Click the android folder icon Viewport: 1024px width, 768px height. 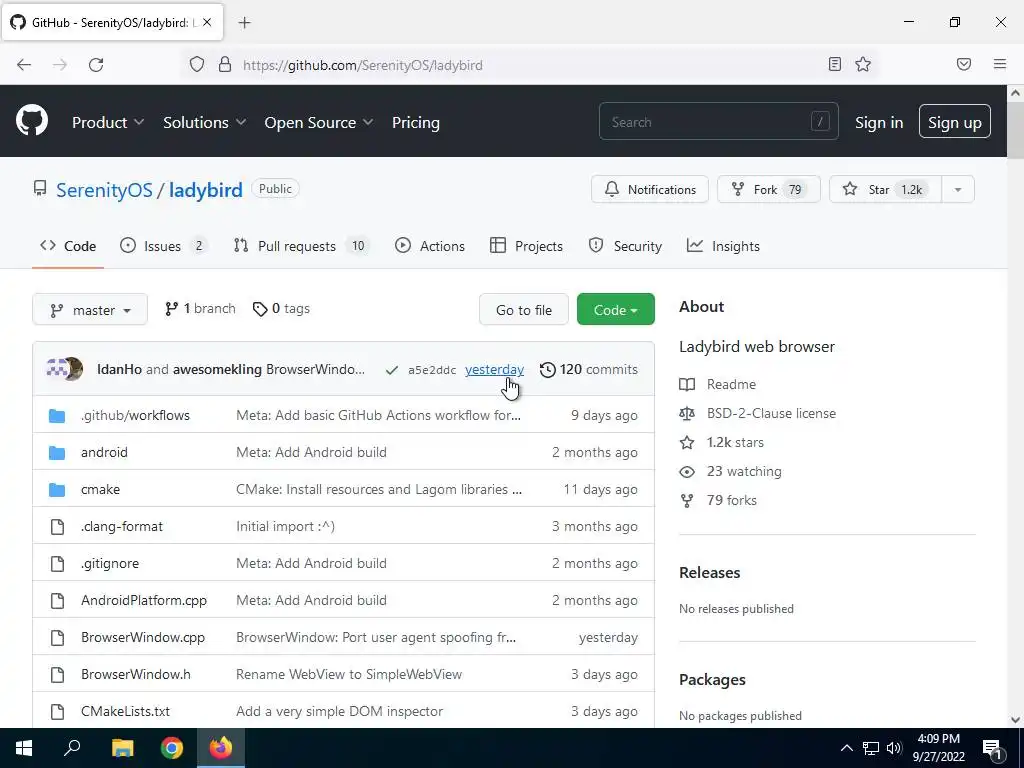pyautogui.click(x=57, y=453)
